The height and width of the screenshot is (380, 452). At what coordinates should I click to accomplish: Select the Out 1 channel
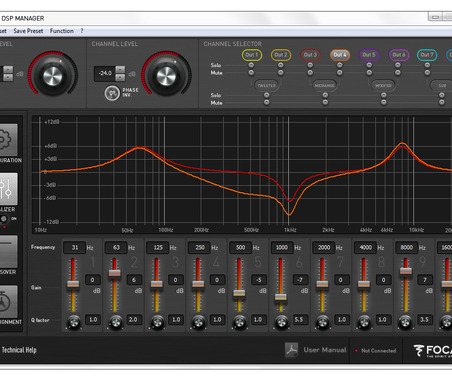[252, 55]
